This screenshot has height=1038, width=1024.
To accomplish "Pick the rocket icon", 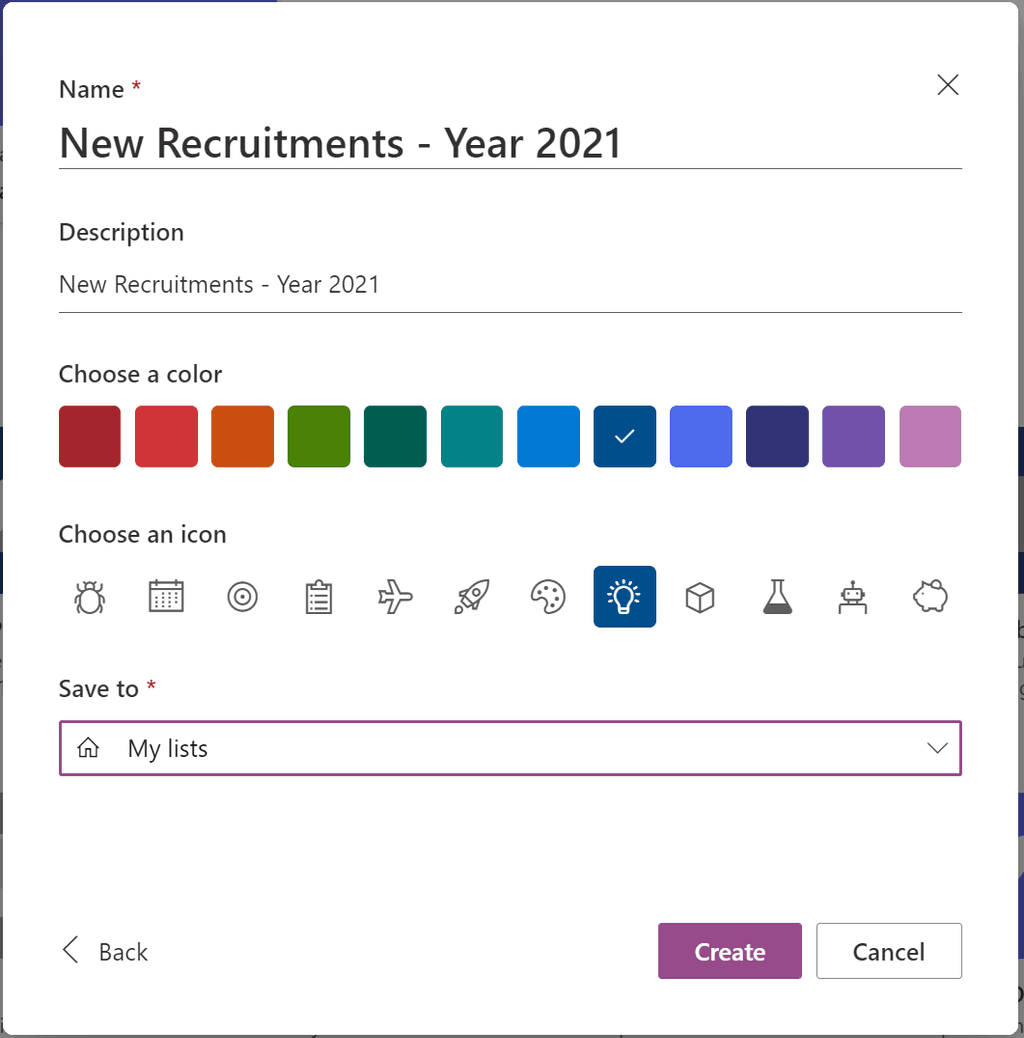I will [471, 597].
